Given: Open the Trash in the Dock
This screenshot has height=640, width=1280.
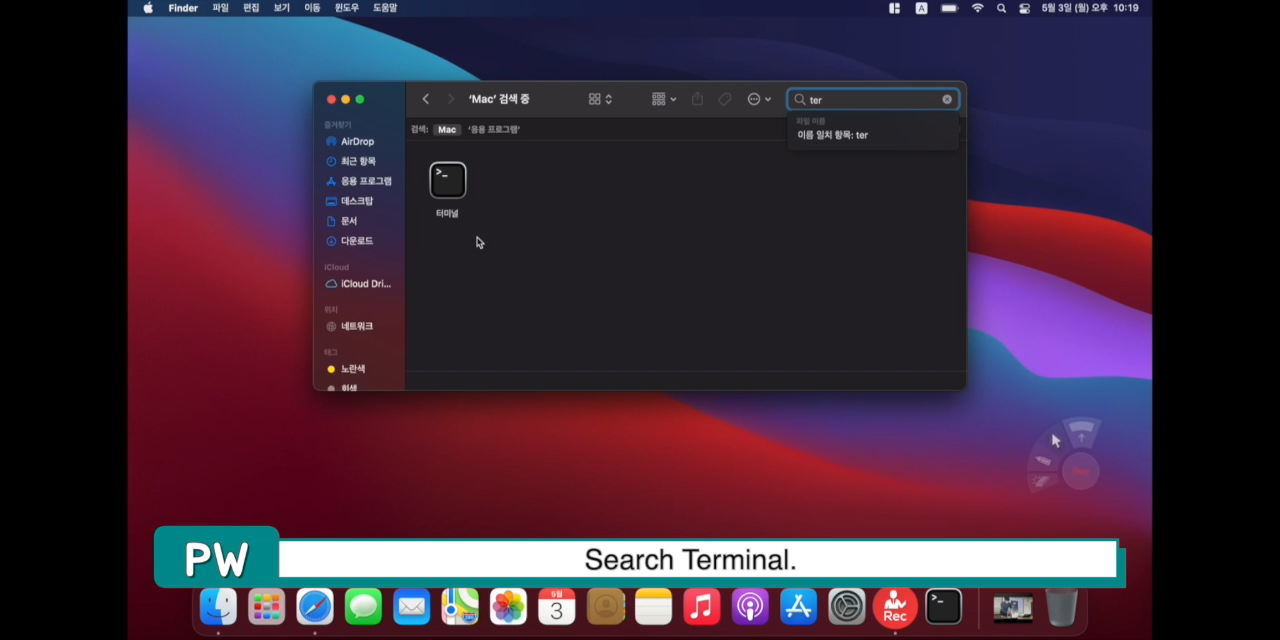Looking at the screenshot, I should pyautogui.click(x=1062, y=606).
